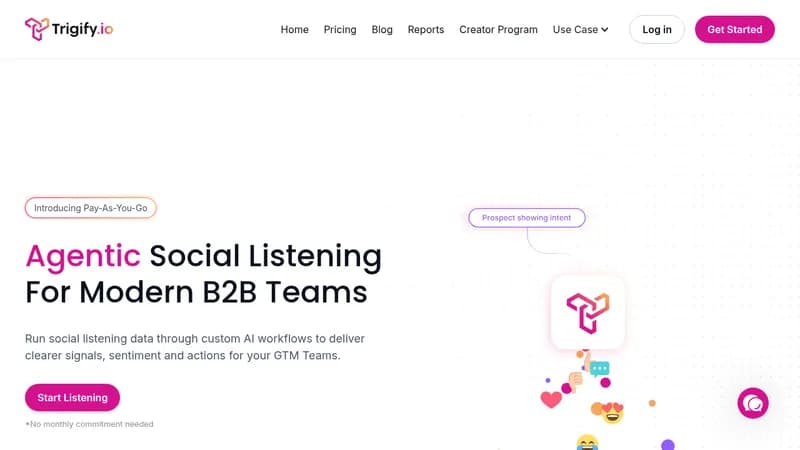
Task: Click the Trigify.io logo
Action: 69,29
